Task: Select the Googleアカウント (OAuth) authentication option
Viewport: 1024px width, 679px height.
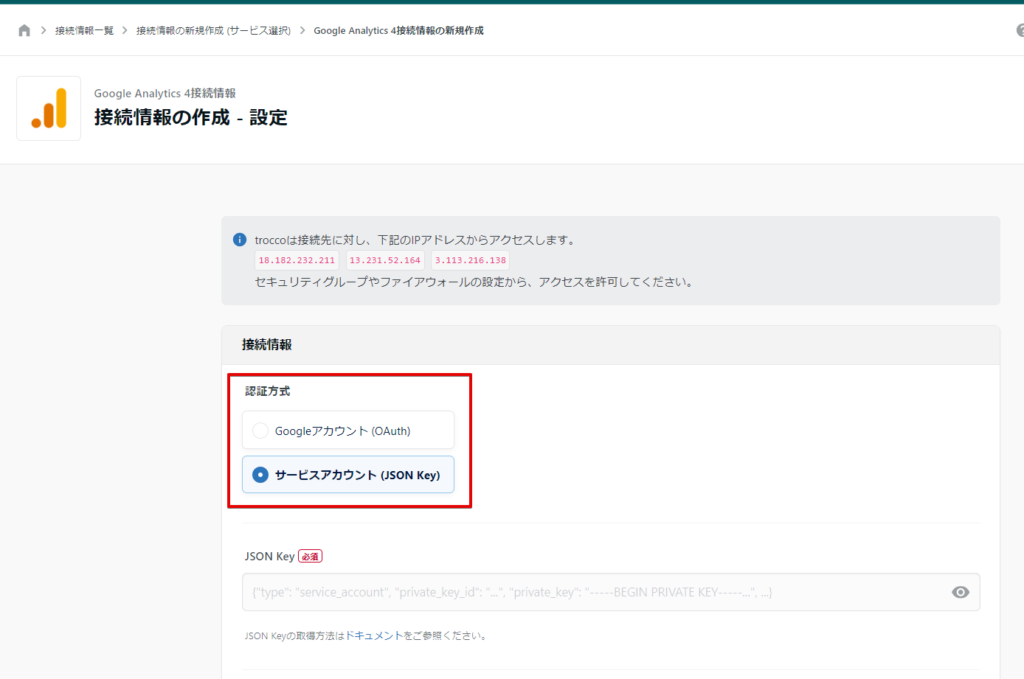Action: [347, 429]
